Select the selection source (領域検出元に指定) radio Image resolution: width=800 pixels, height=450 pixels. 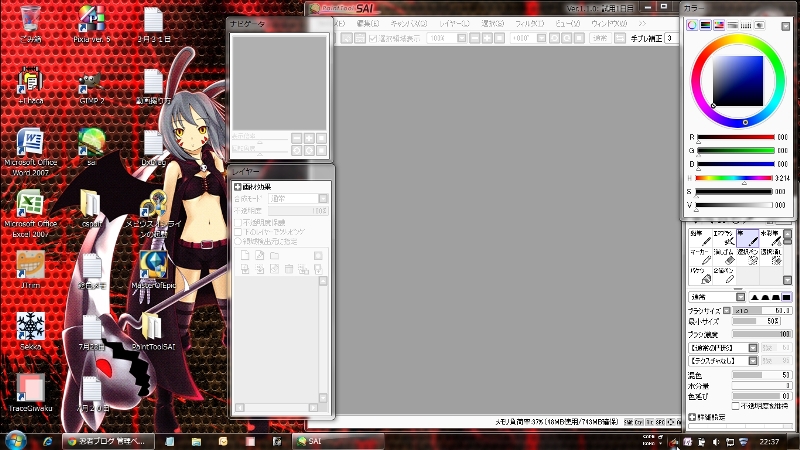click(238, 241)
